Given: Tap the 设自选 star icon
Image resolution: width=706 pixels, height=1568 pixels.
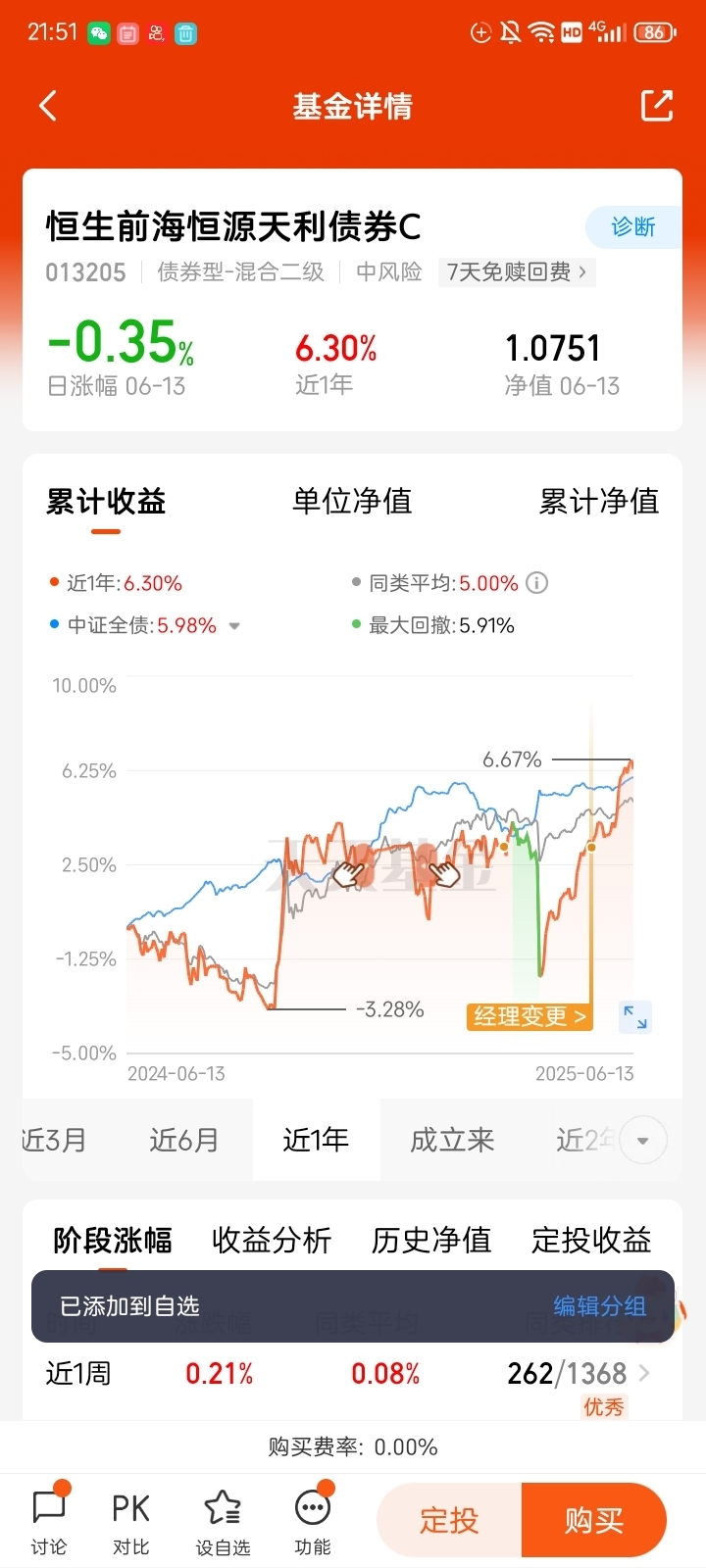Looking at the screenshot, I should [223, 1522].
